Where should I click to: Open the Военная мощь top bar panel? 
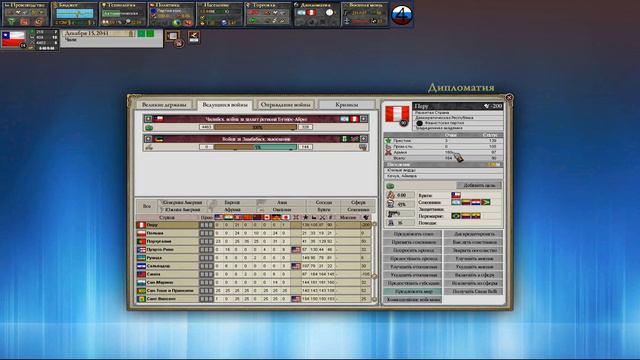[365, 14]
